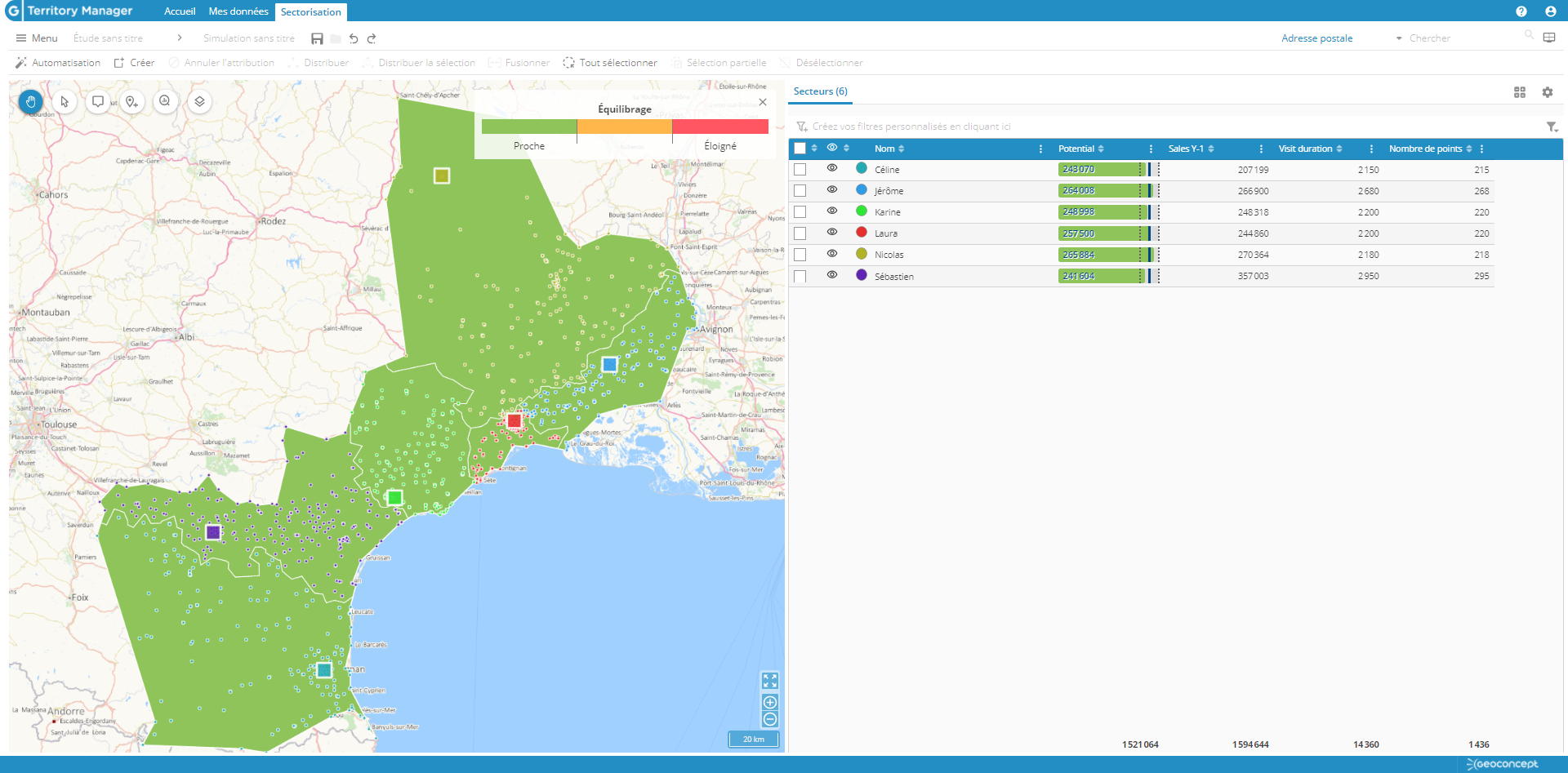Select the label callout tool

tap(98, 102)
